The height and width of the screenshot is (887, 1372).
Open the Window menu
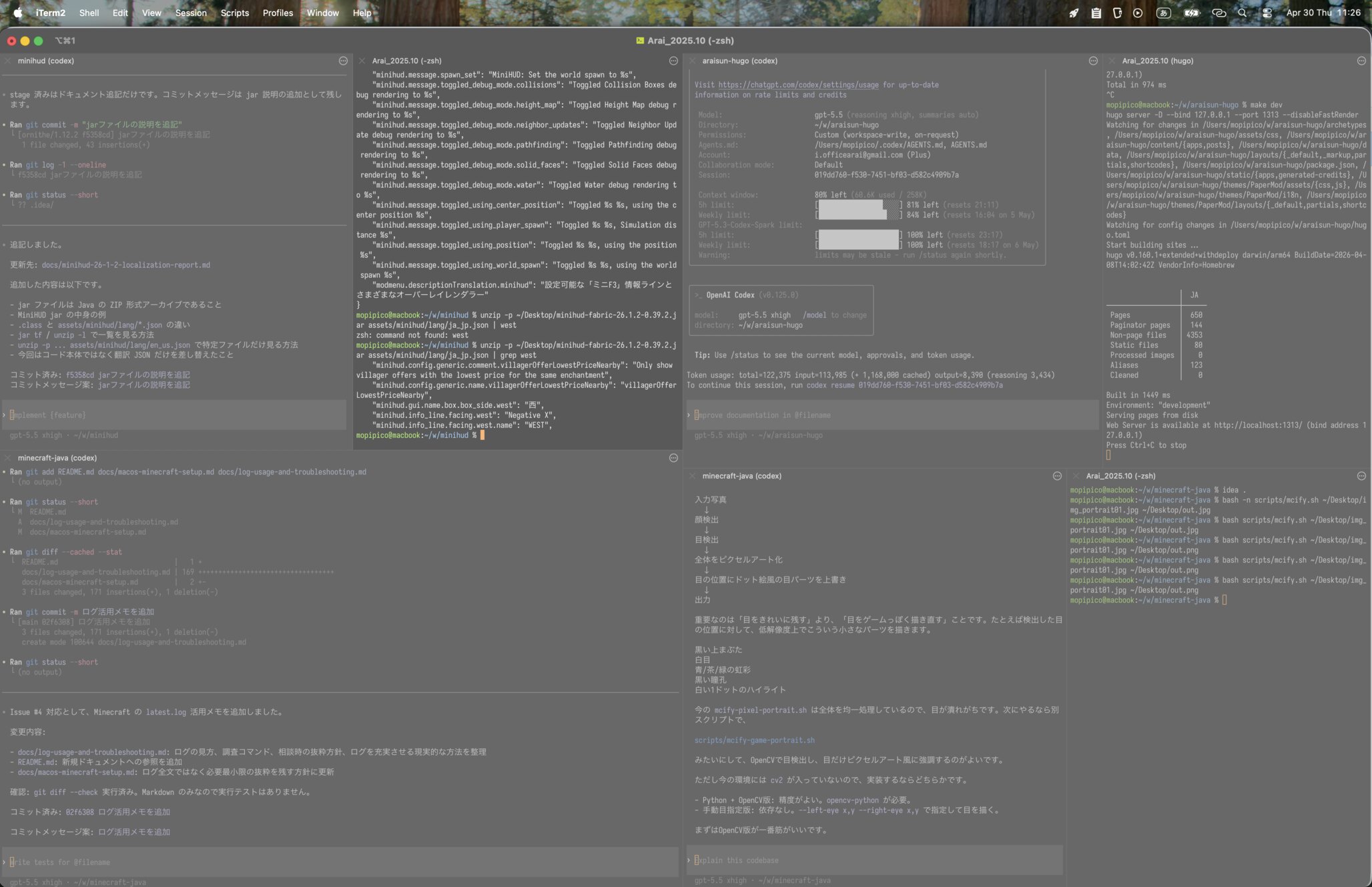pos(323,13)
